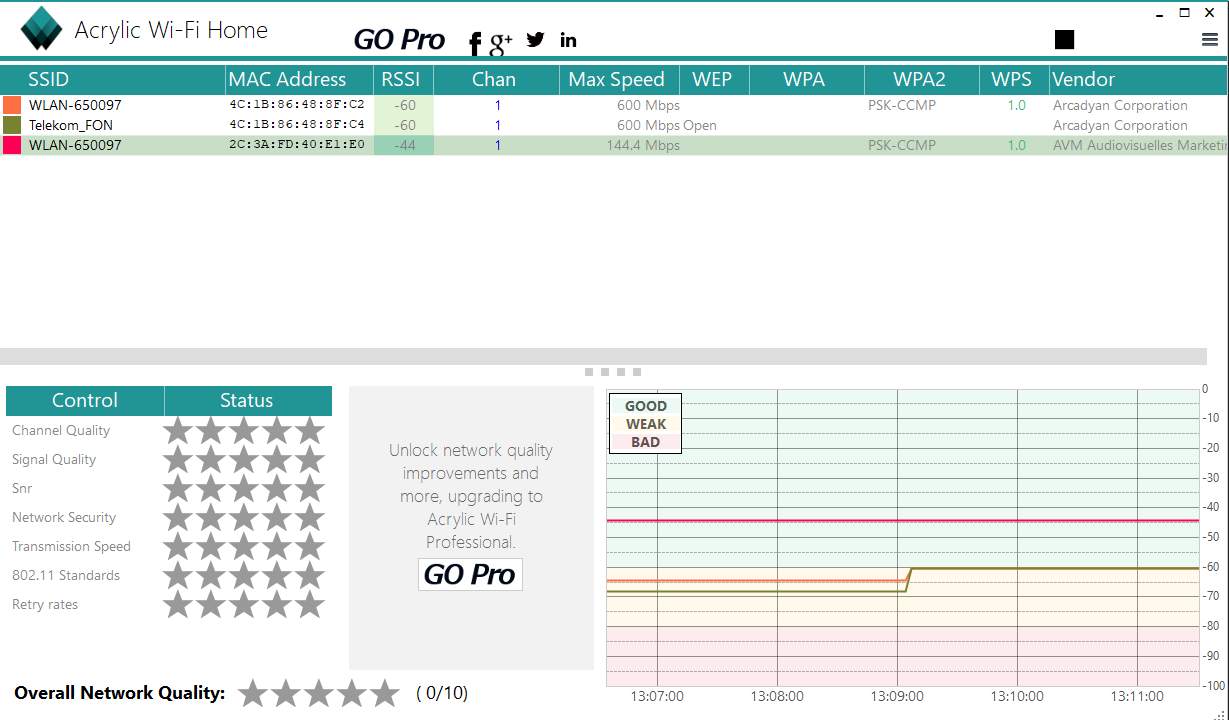The height and width of the screenshot is (720, 1229).
Task: Click the 13:09:00 time axis label
Action: [897, 697]
